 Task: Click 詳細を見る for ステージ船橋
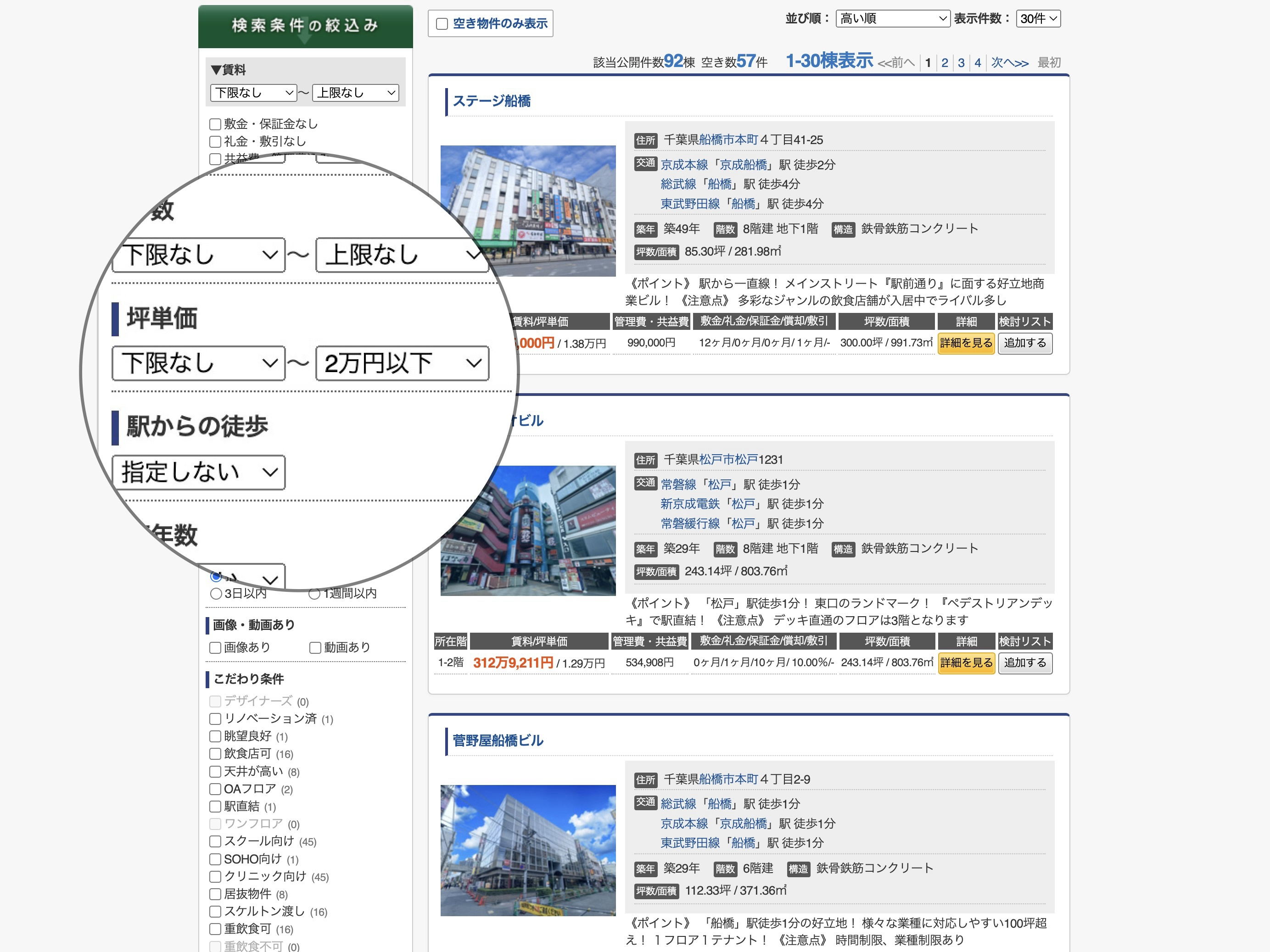pyautogui.click(x=966, y=343)
